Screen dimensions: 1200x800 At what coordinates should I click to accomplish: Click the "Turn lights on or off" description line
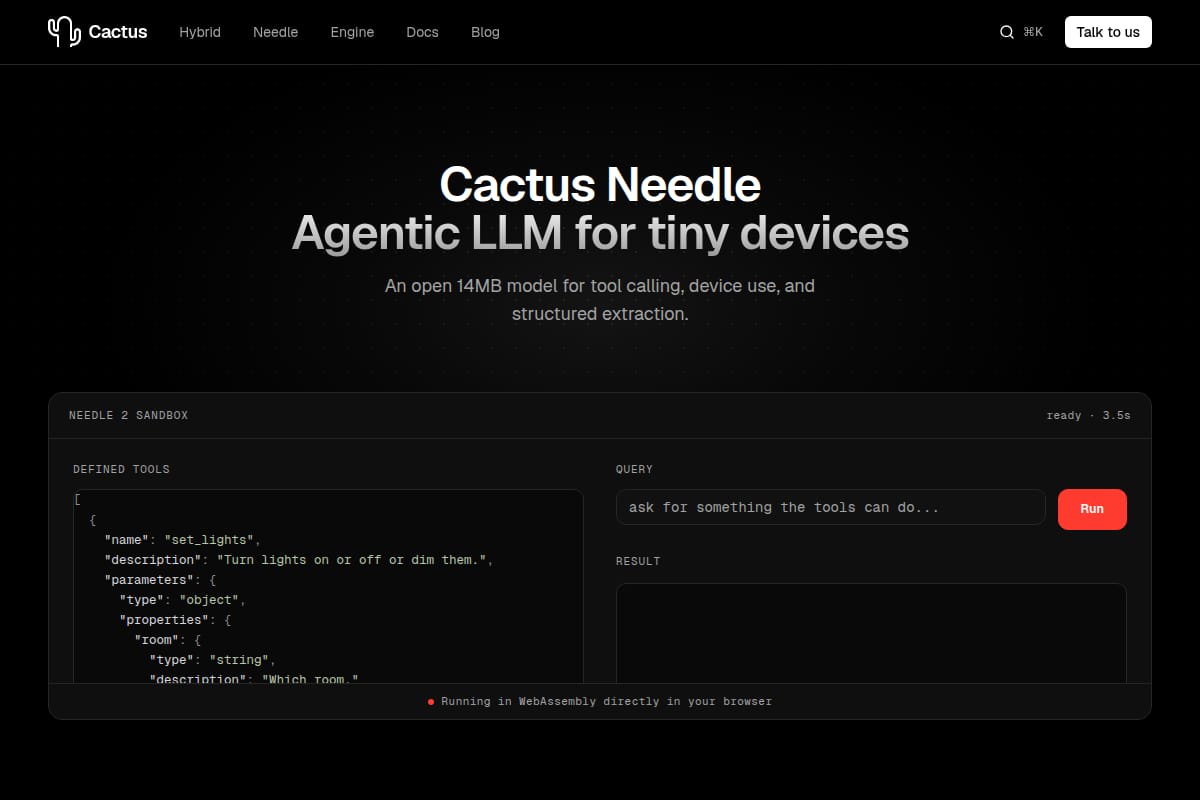click(x=299, y=560)
